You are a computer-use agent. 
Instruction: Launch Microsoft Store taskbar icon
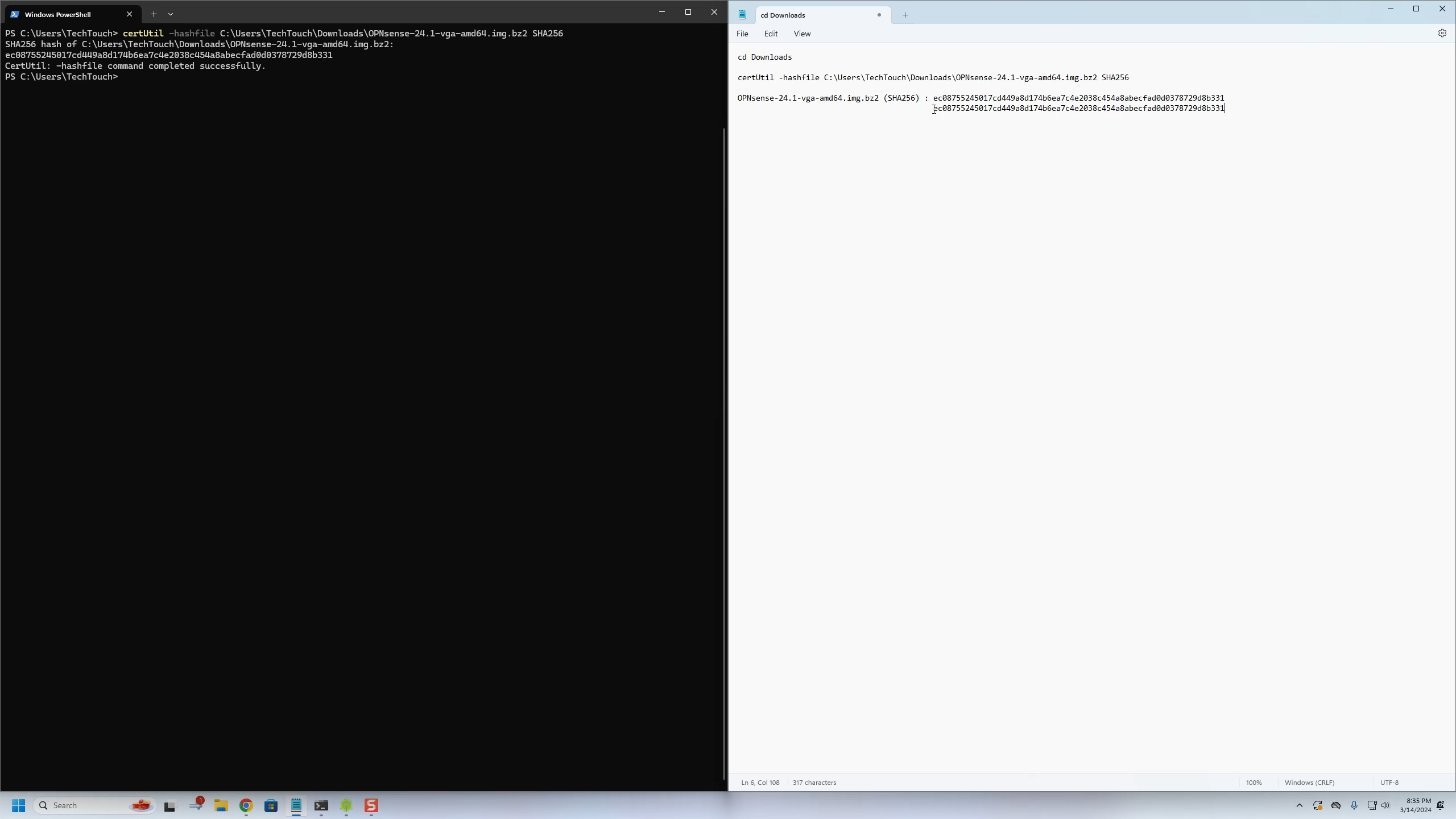(271, 805)
